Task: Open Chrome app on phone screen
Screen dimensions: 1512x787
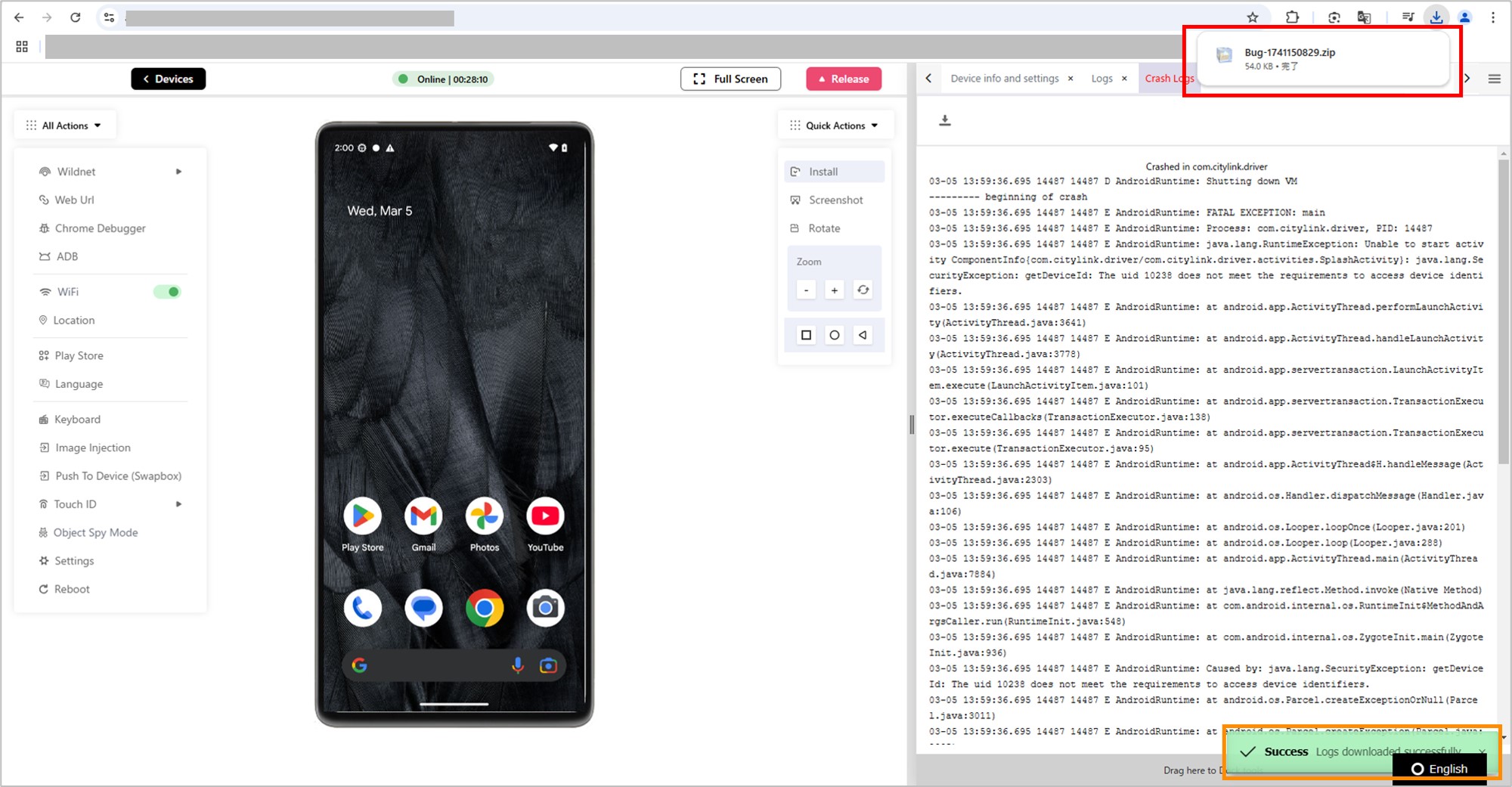Action: pyautogui.click(x=485, y=608)
